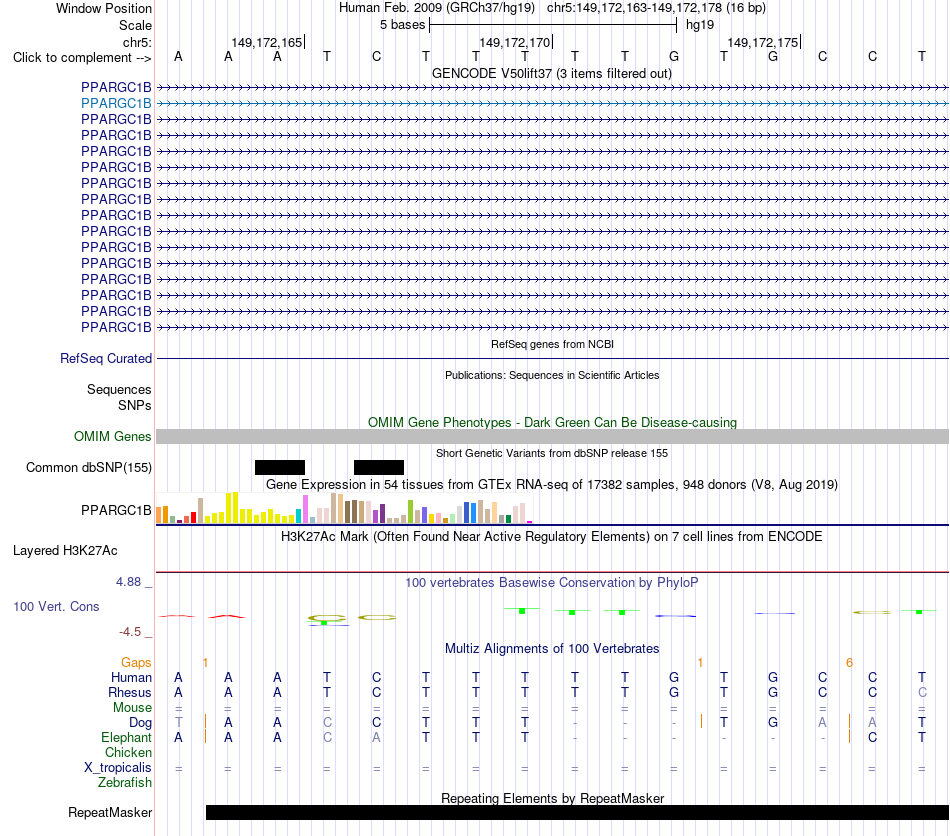The width and height of the screenshot is (950, 836).
Task: Click the Rhesus alignment row label
Action: [x=130, y=692]
